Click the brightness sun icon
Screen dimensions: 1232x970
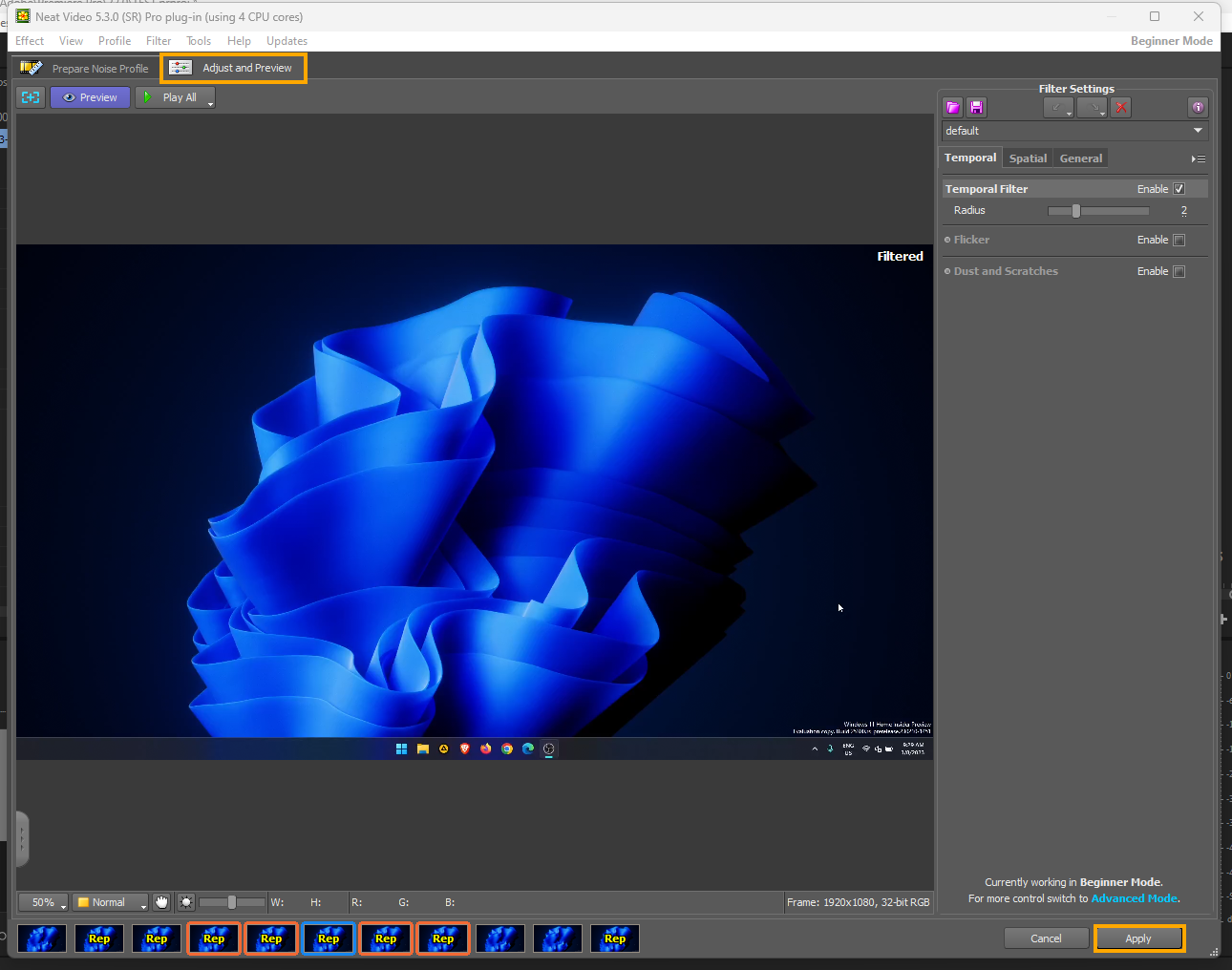pos(186,902)
